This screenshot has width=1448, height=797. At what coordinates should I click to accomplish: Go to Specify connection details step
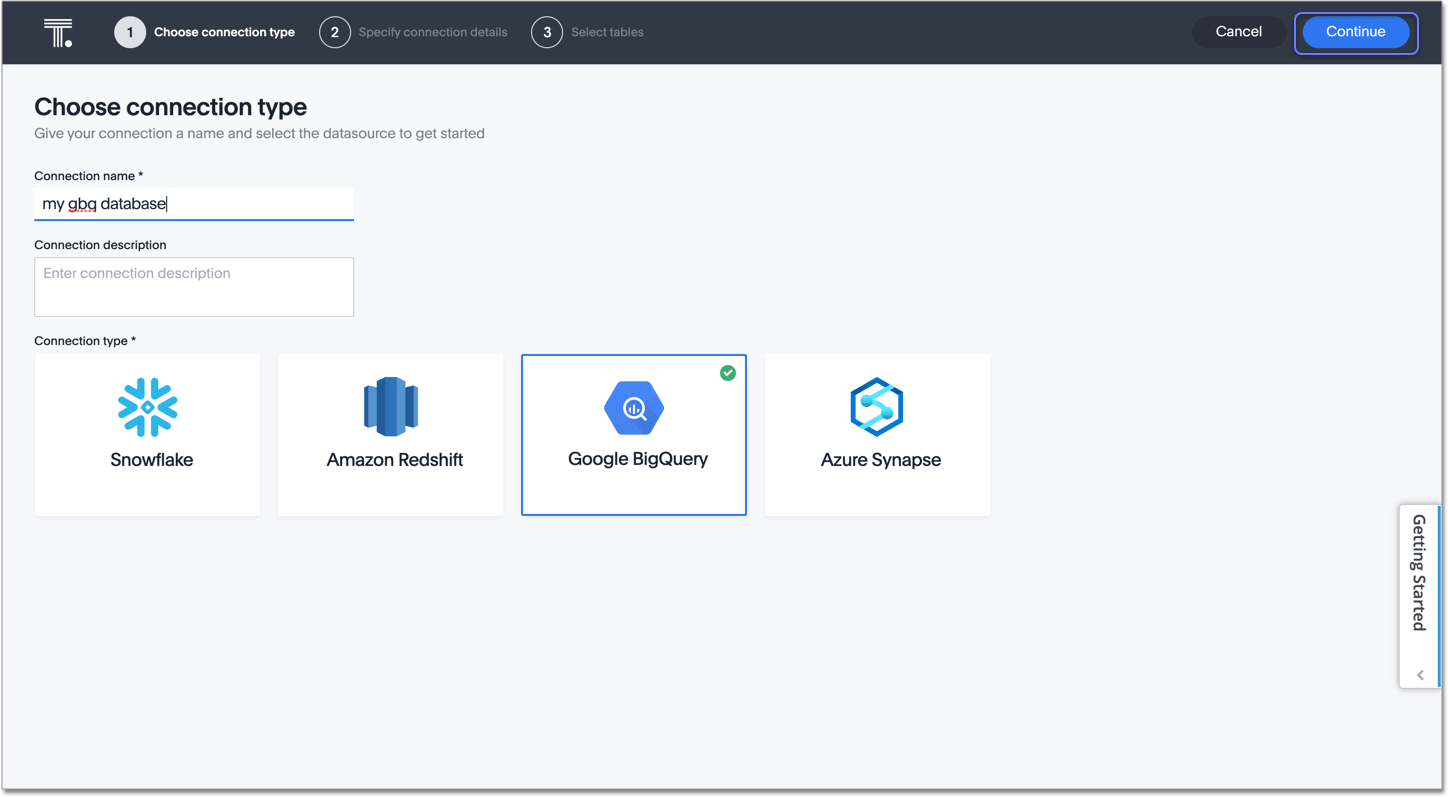(x=432, y=32)
